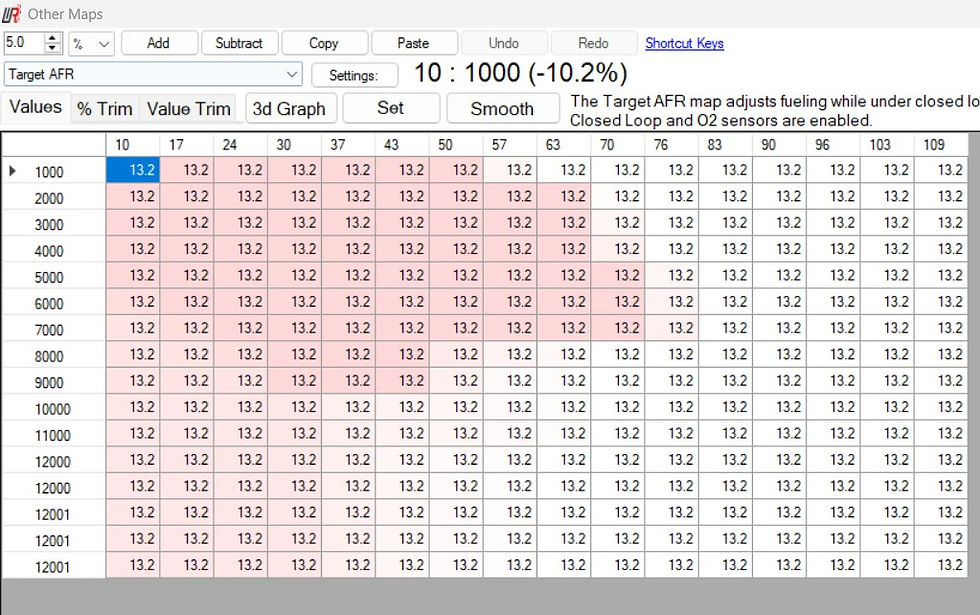Select column header 83
This screenshot has width=980, height=615.
click(725, 145)
